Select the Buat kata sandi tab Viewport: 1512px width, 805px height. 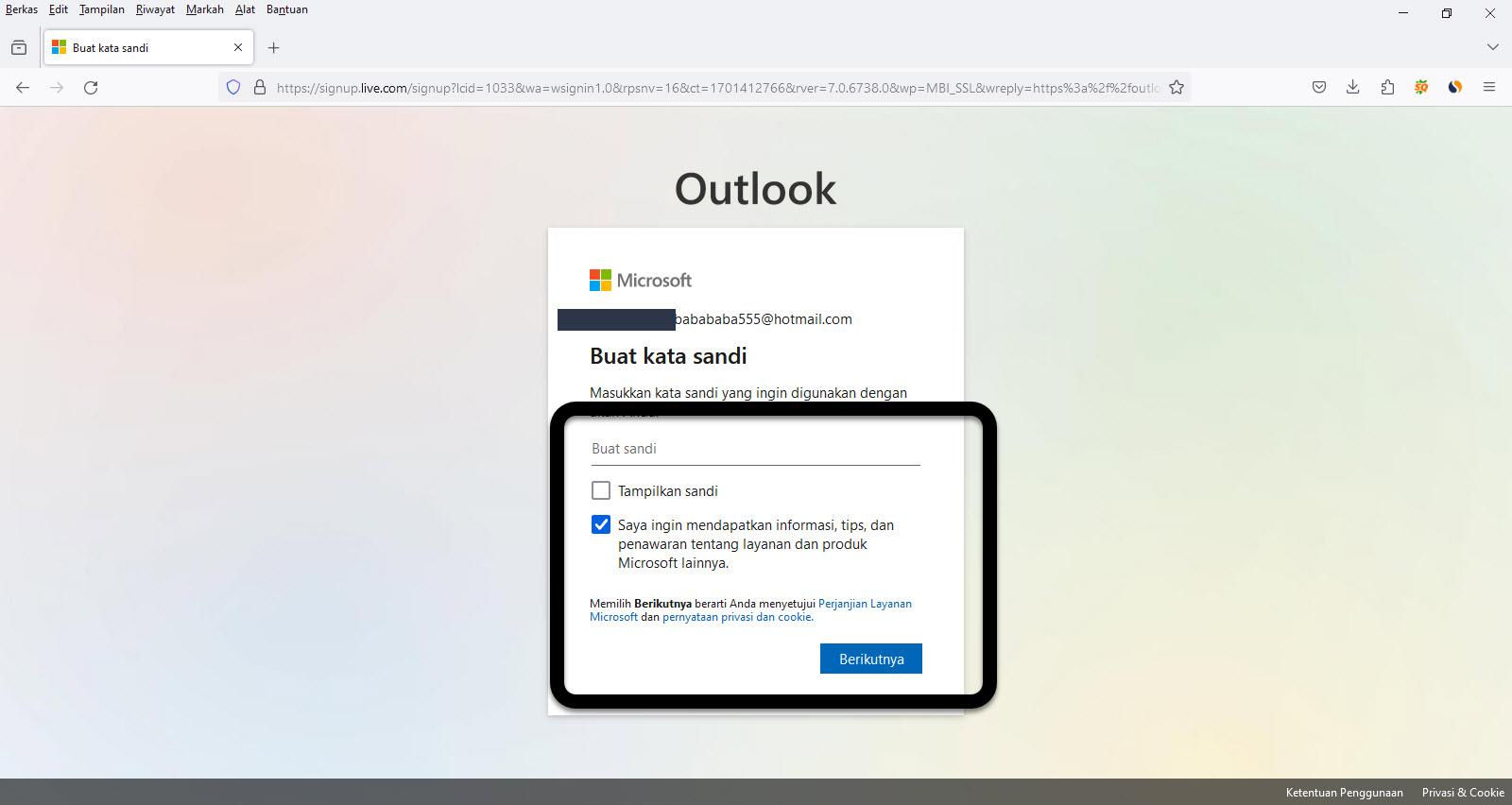[x=142, y=48]
